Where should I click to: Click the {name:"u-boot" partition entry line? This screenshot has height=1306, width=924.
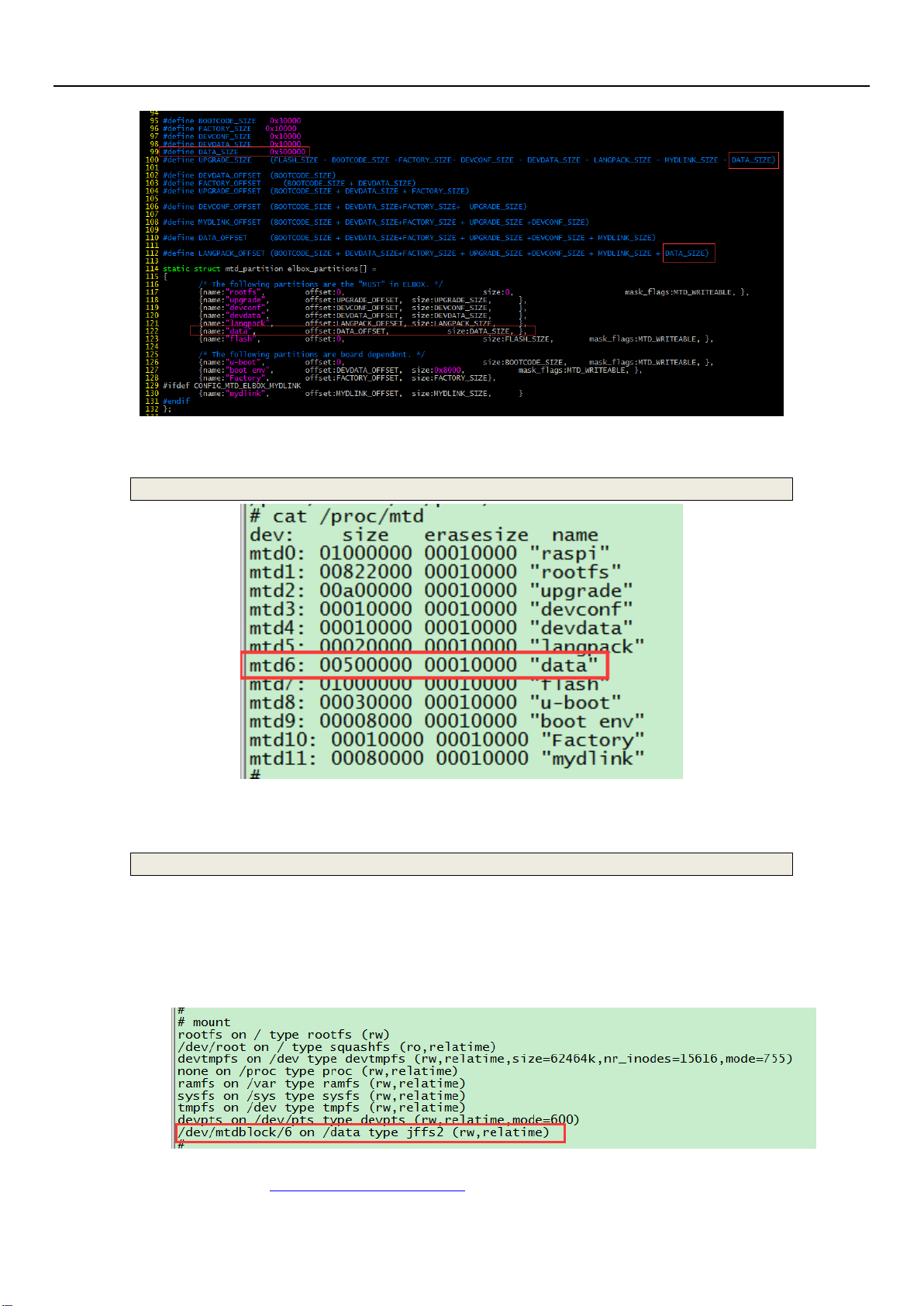(456, 362)
